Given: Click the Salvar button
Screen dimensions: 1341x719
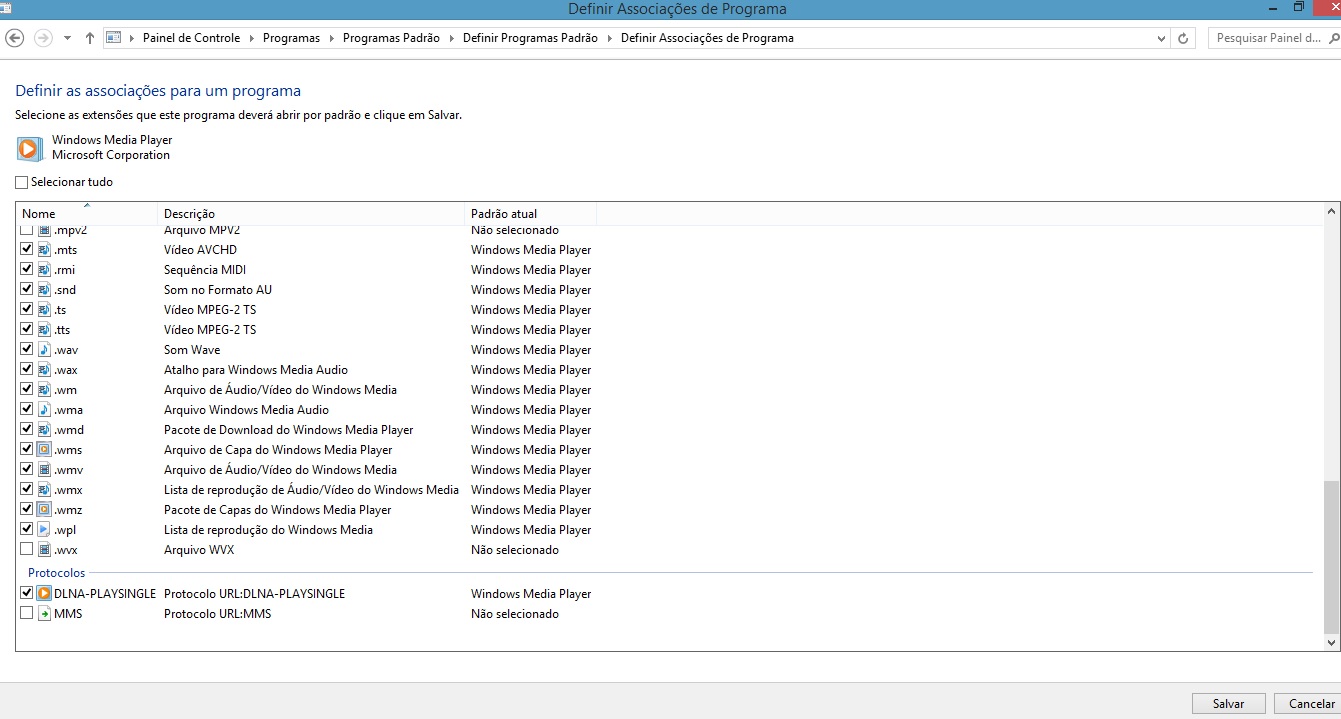Looking at the screenshot, I should click(x=1228, y=704).
